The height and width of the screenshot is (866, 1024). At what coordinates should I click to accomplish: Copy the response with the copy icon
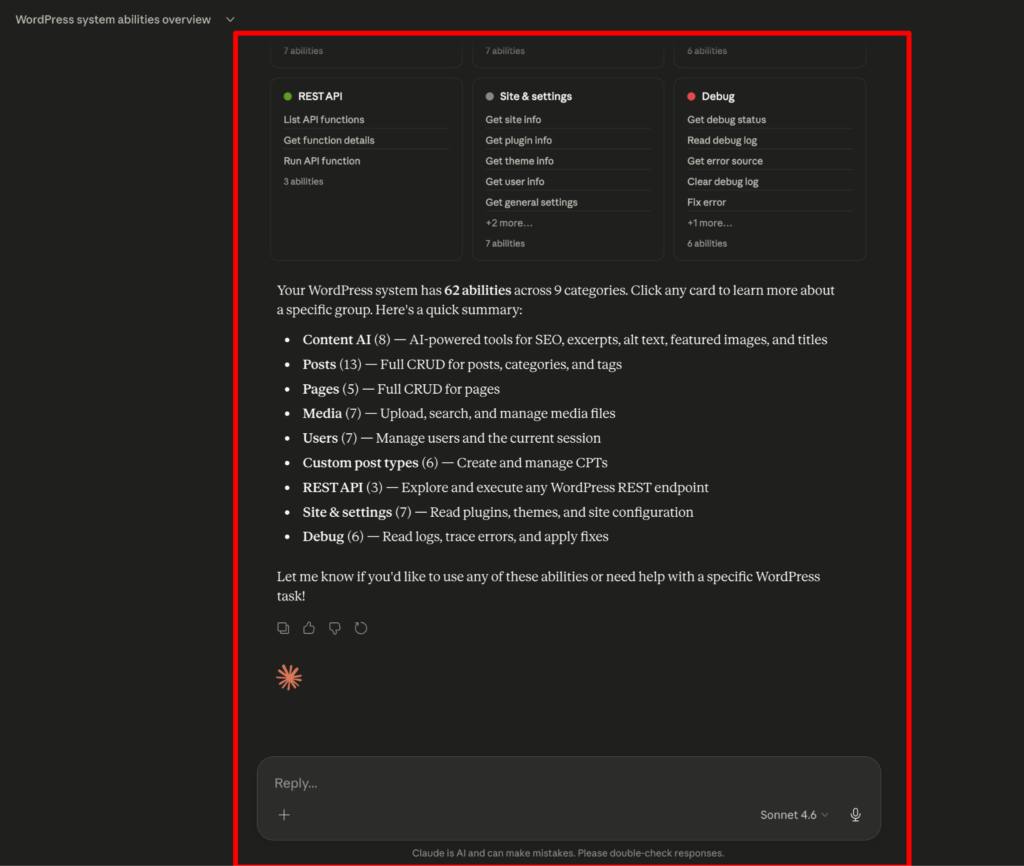[x=283, y=628]
